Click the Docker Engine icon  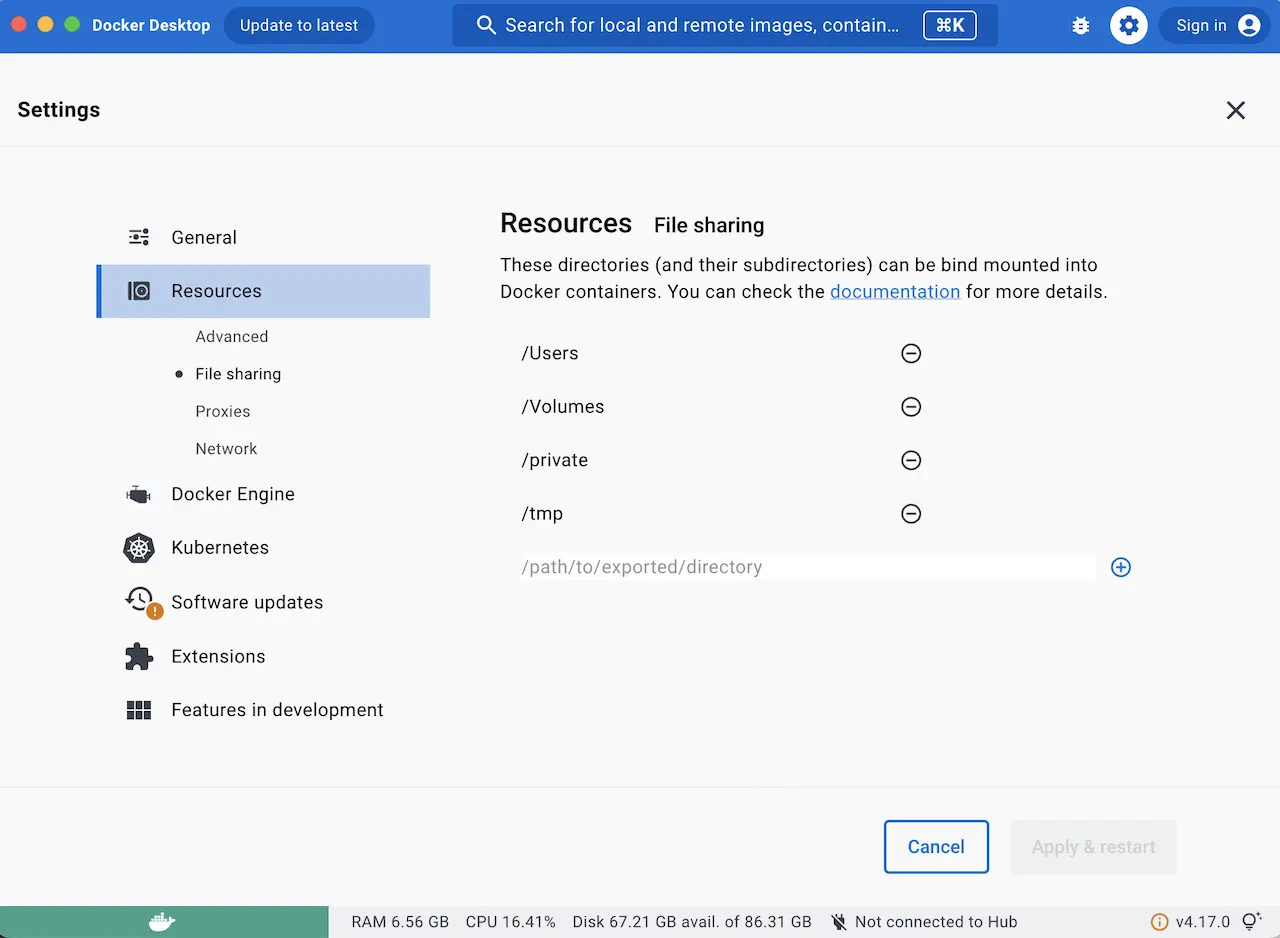pyautogui.click(x=139, y=494)
